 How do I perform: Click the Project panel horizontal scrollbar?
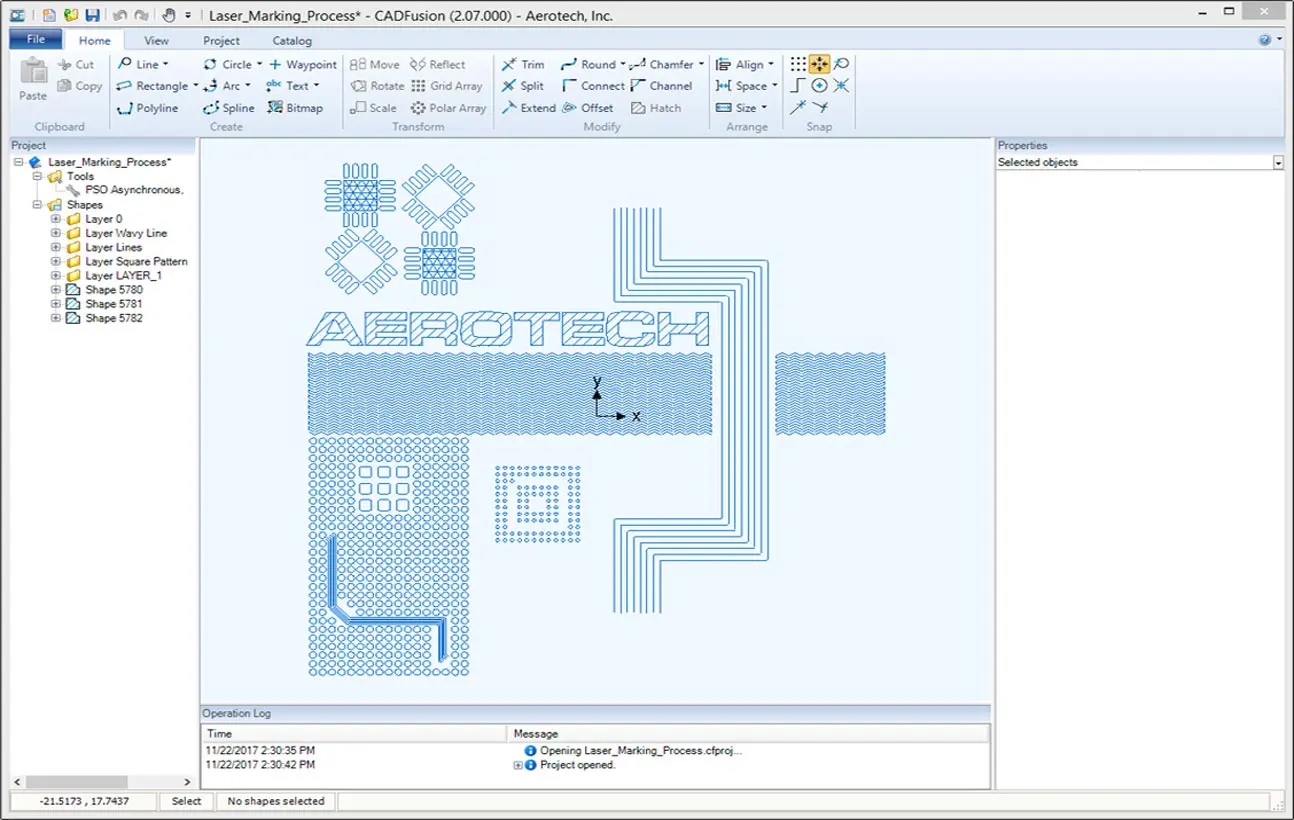tap(100, 781)
